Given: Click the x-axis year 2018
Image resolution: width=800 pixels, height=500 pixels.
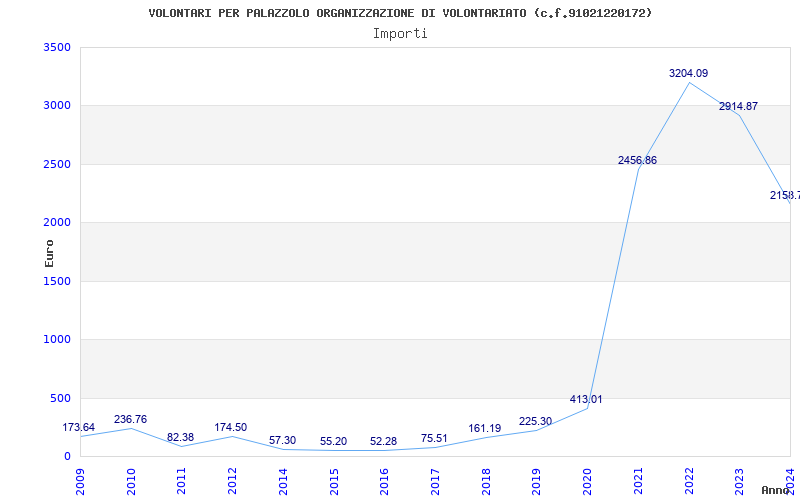Looking at the screenshot, I should click(486, 482).
